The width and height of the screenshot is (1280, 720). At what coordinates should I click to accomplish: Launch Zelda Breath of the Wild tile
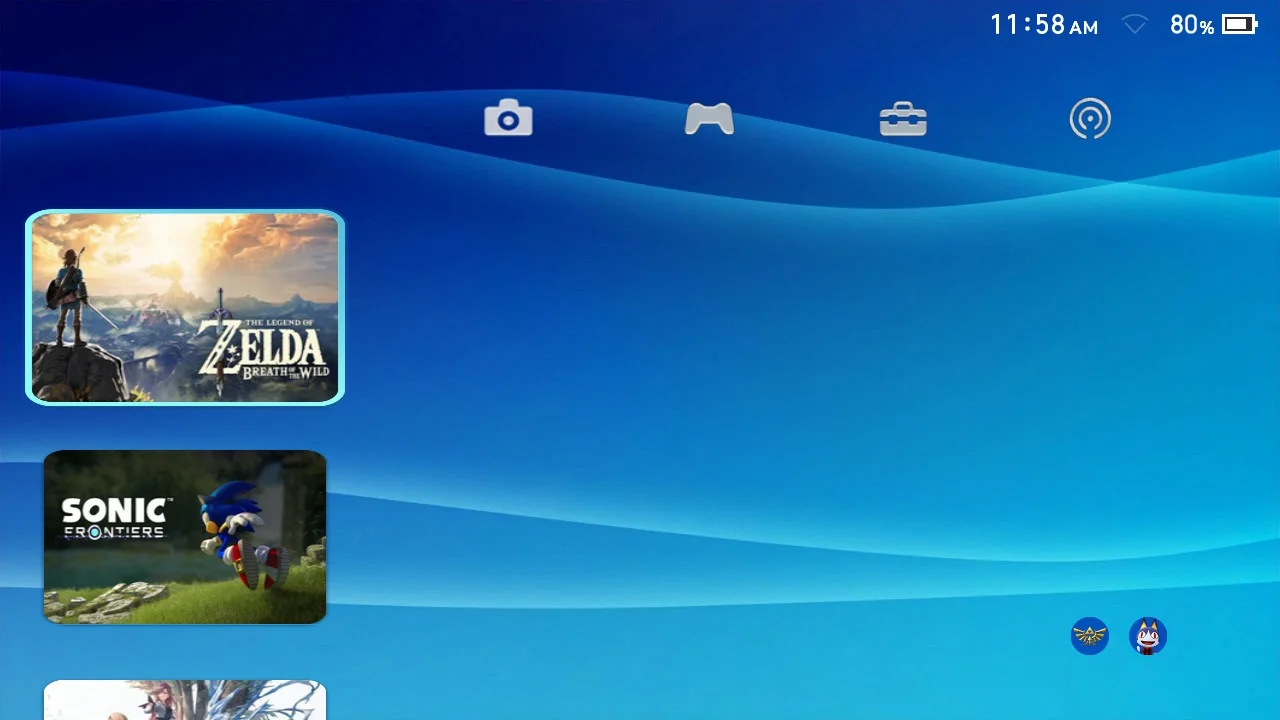click(185, 307)
